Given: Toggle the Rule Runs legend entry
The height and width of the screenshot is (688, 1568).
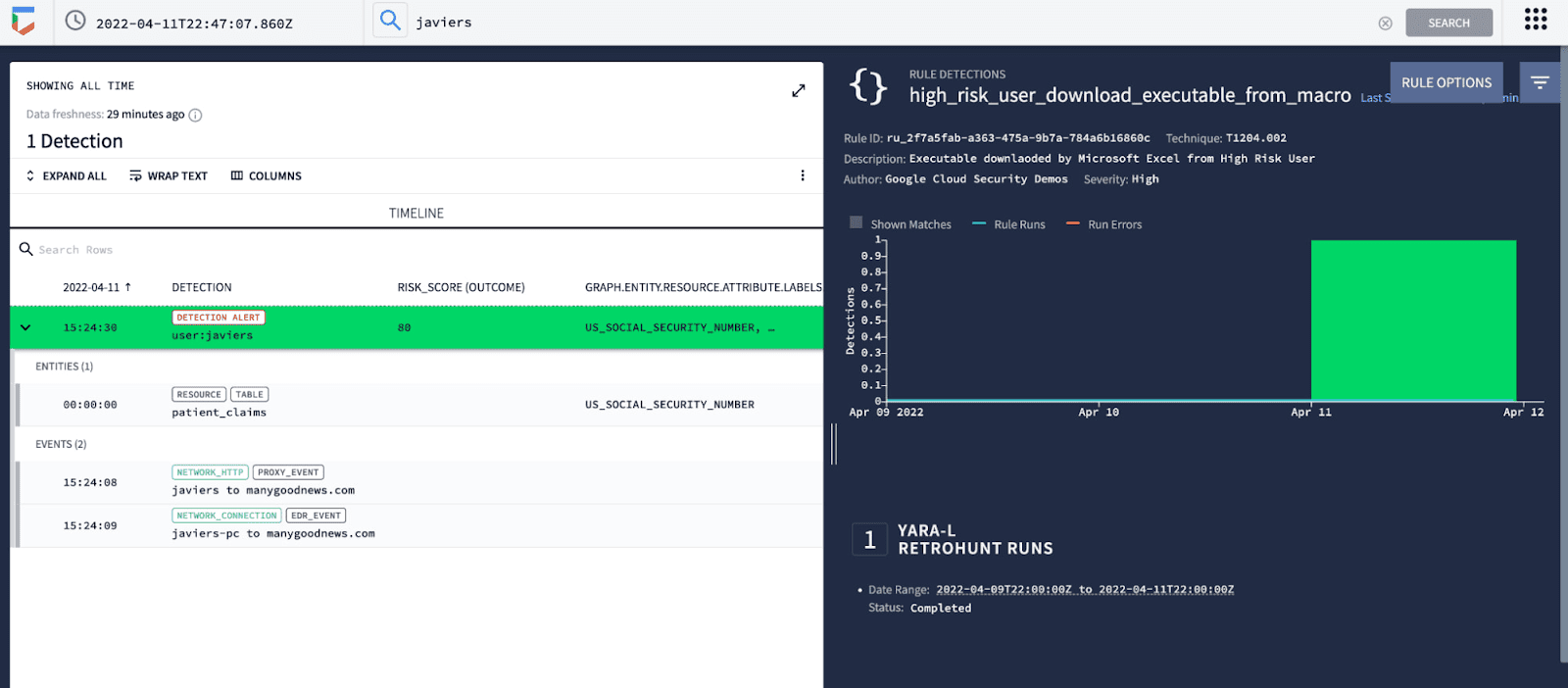Looking at the screenshot, I should [1008, 224].
